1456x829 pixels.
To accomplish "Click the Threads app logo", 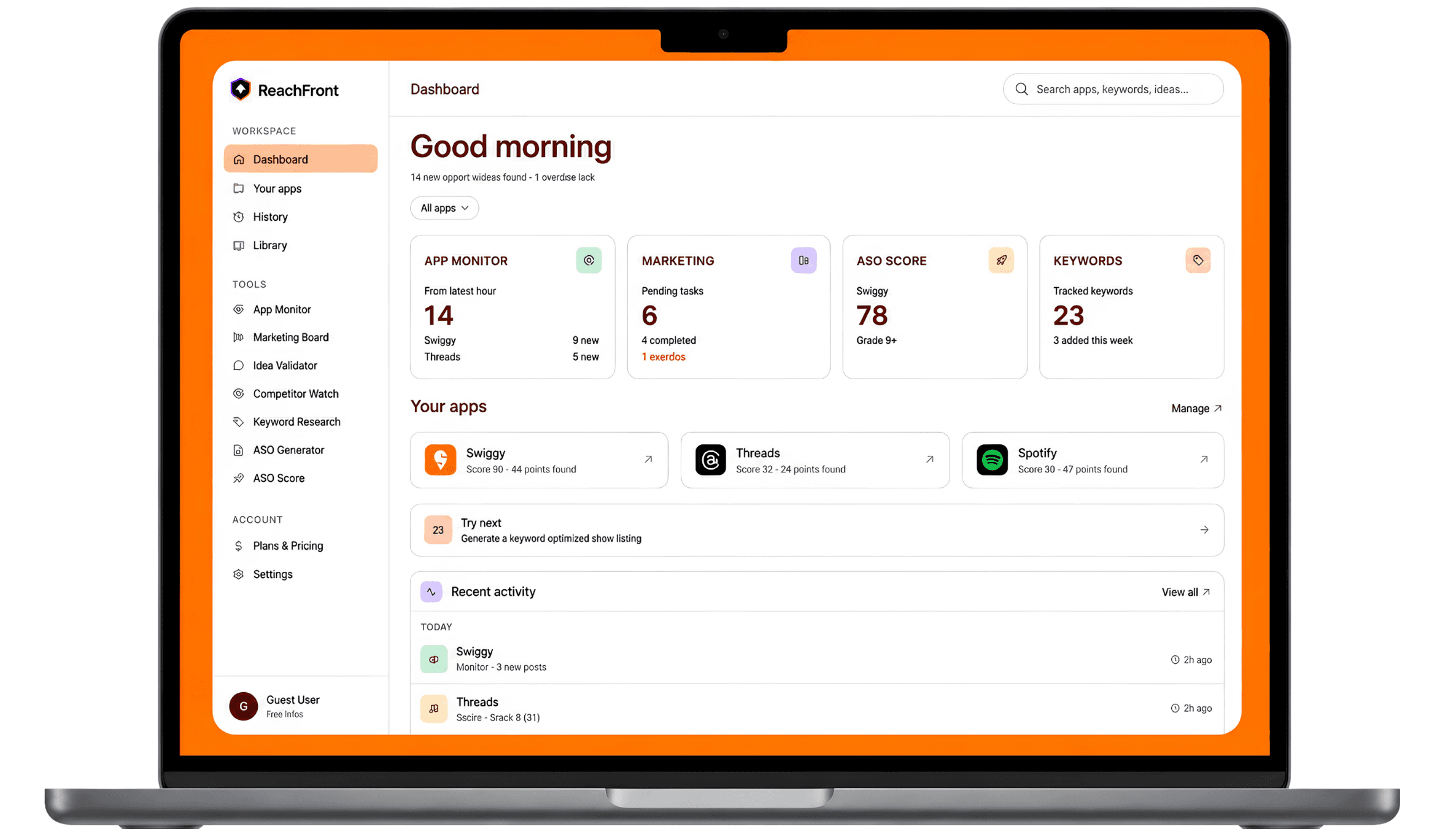I will tap(710, 460).
